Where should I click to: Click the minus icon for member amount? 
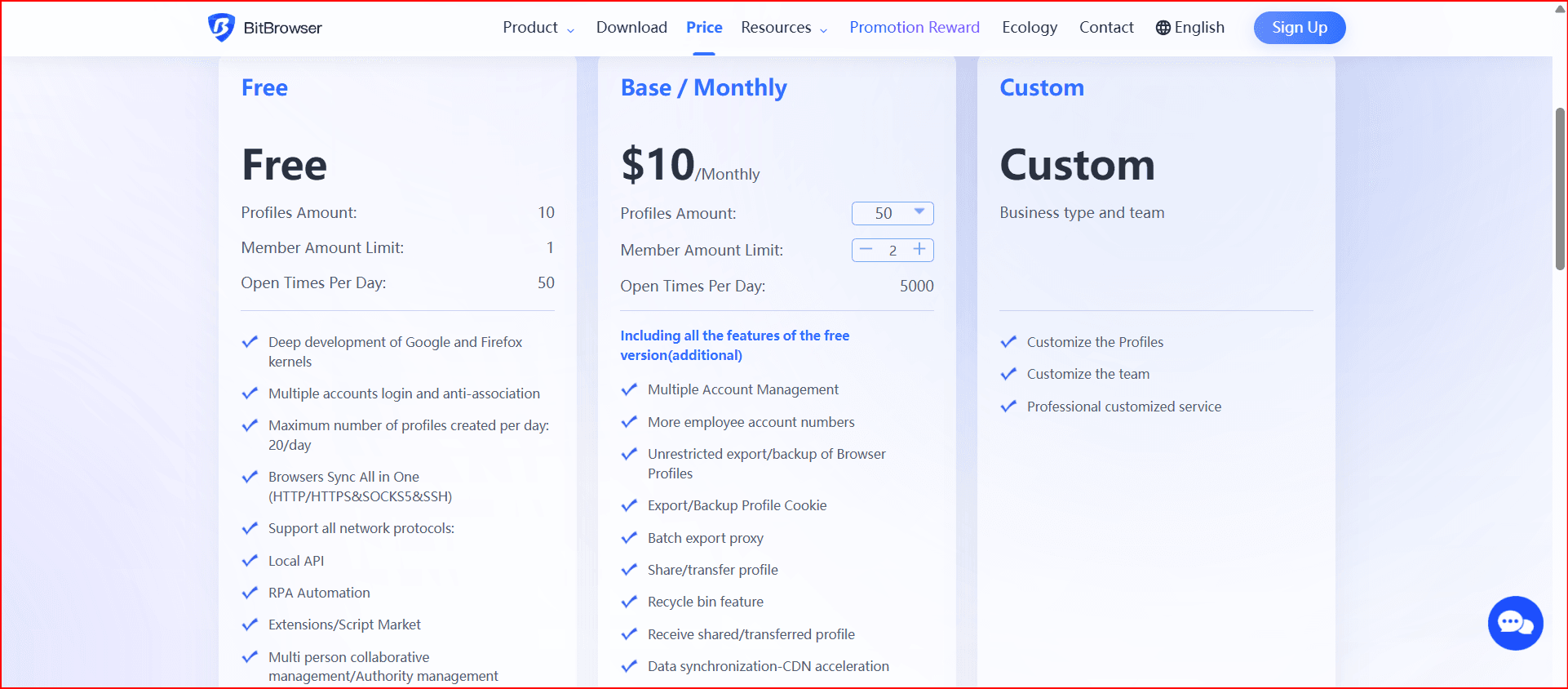[866, 250]
